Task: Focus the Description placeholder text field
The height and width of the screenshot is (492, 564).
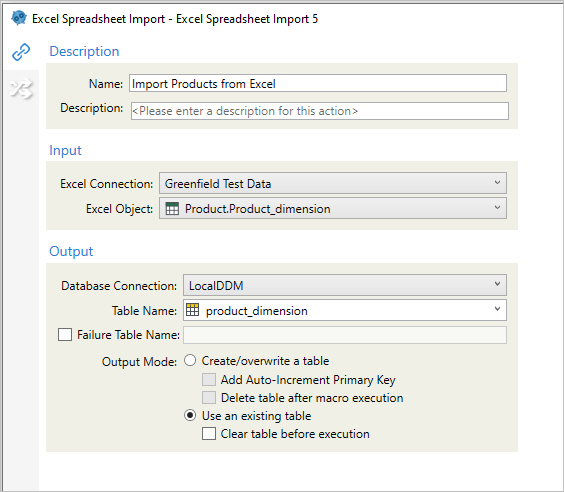Action: tap(320, 111)
